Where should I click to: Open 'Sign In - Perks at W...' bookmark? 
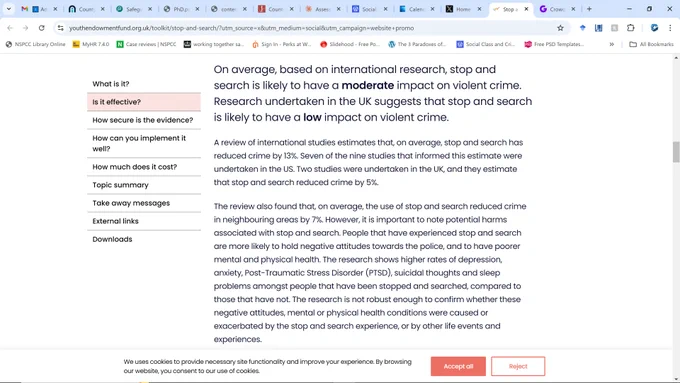[x=281, y=44]
